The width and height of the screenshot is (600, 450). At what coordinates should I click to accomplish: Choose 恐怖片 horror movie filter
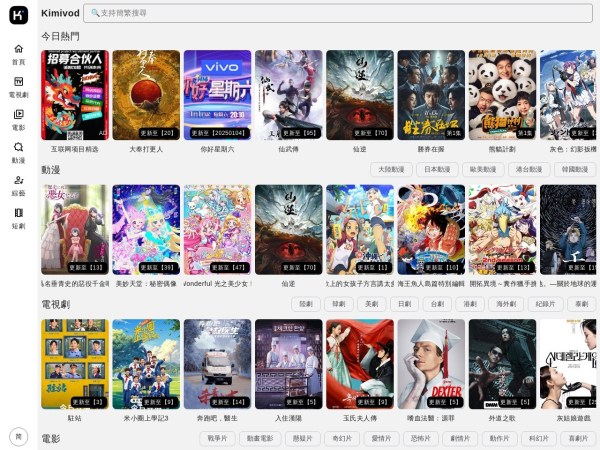[x=421, y=438]
